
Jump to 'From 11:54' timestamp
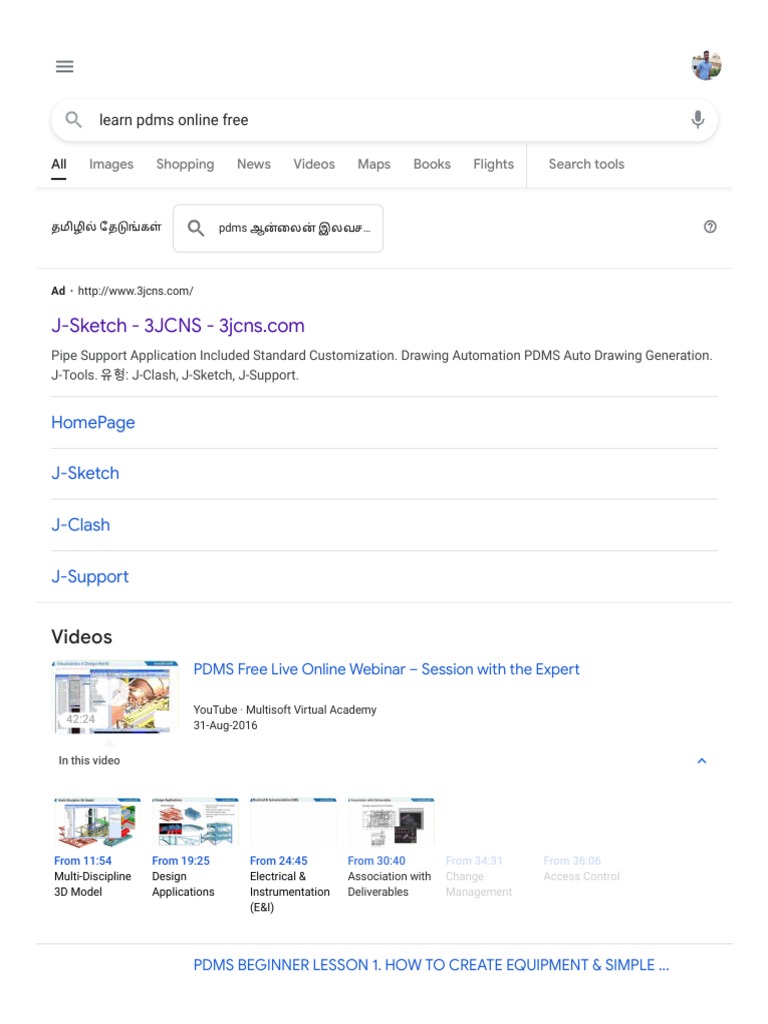point(82,861)
